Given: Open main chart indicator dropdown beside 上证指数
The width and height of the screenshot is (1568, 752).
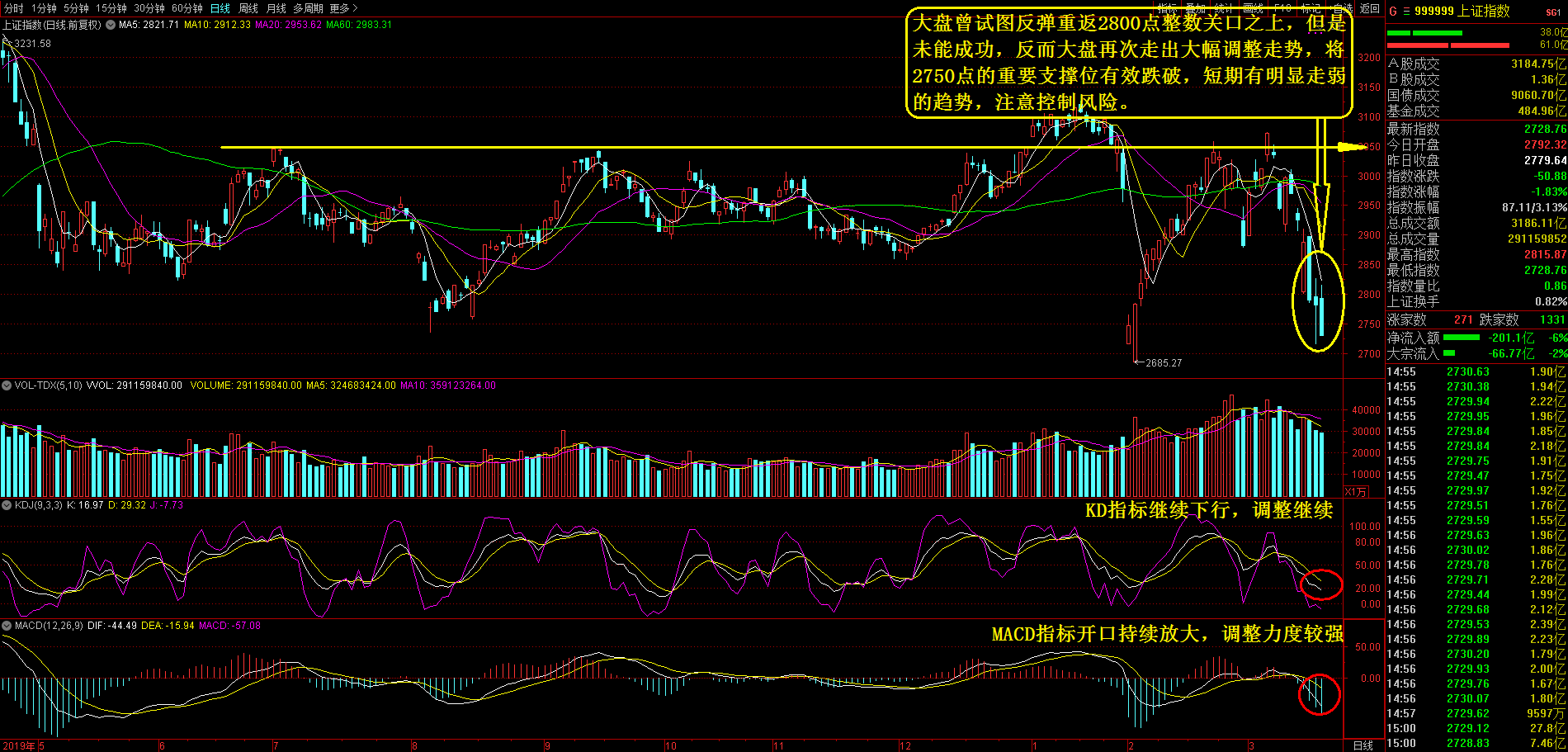Looking at the screenshot, I should coord(109,25).
